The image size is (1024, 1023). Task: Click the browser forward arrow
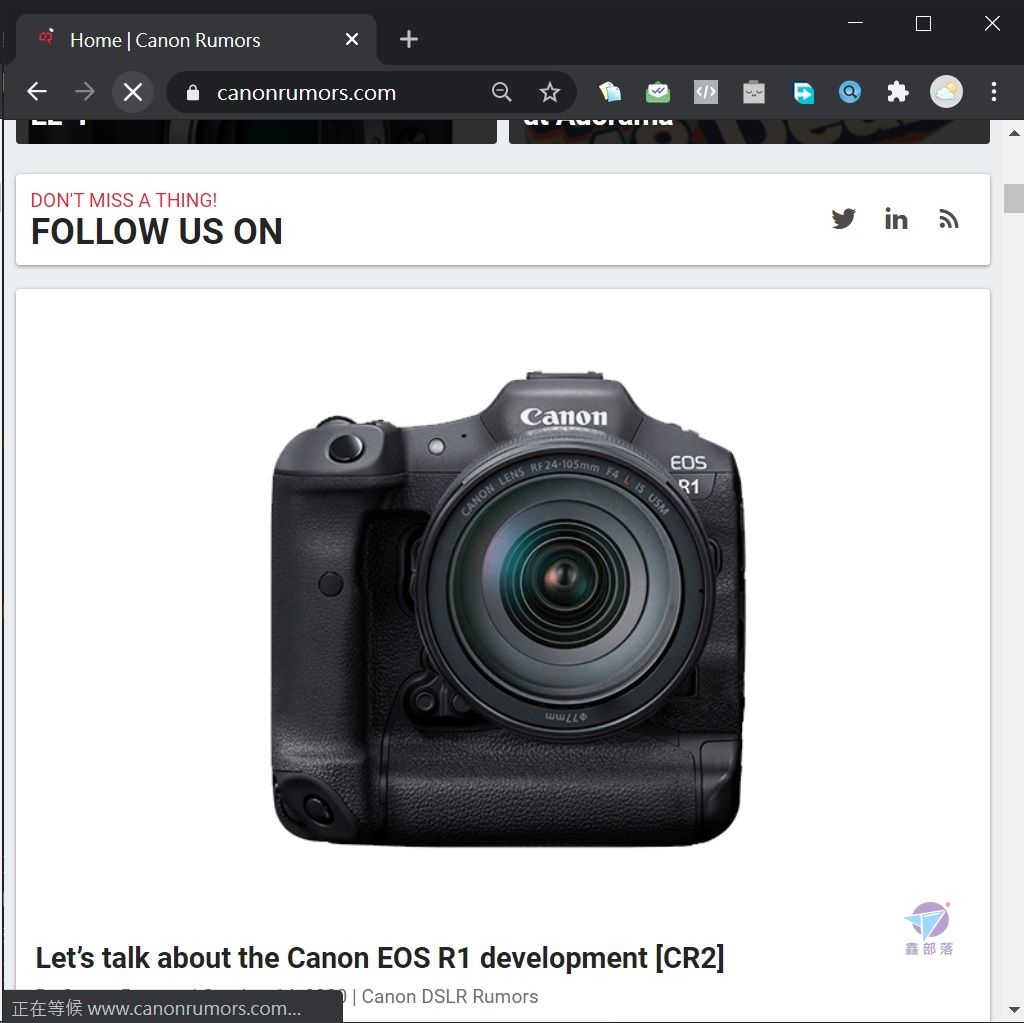85,92
